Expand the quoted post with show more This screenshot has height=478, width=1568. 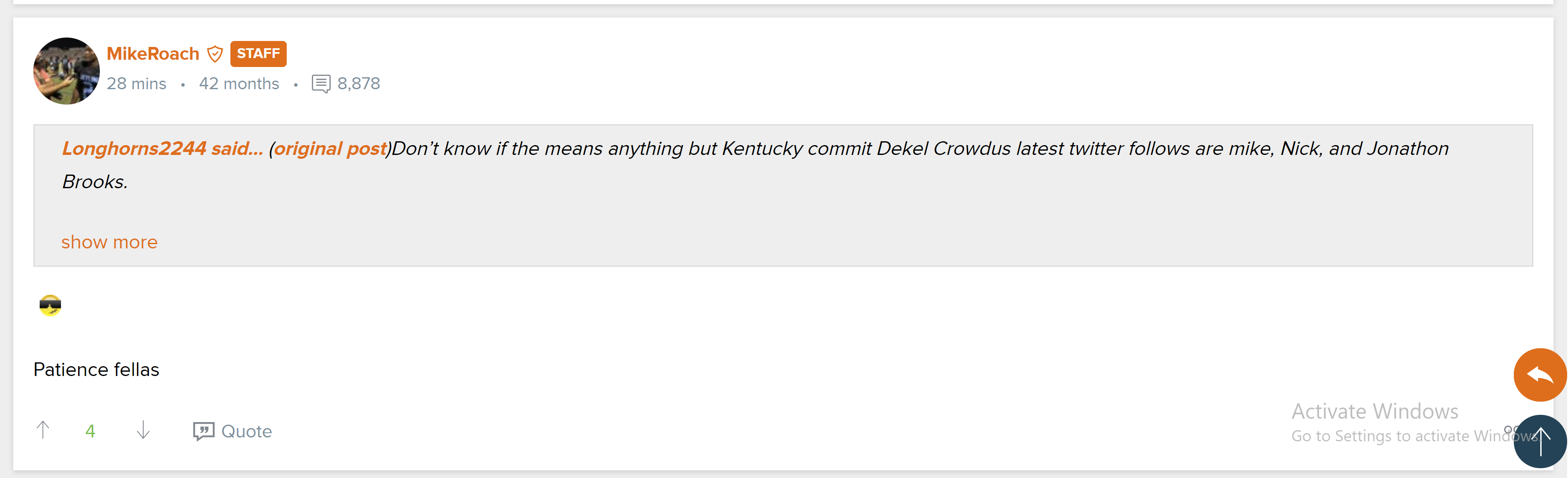point(110,242)
